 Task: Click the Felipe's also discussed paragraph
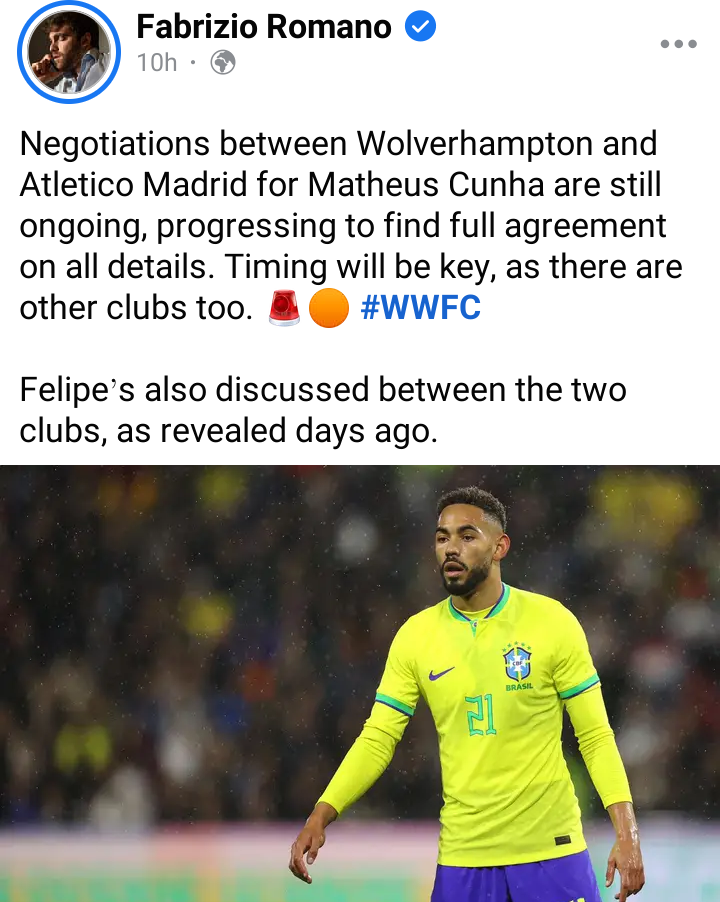tap(323, 410)
